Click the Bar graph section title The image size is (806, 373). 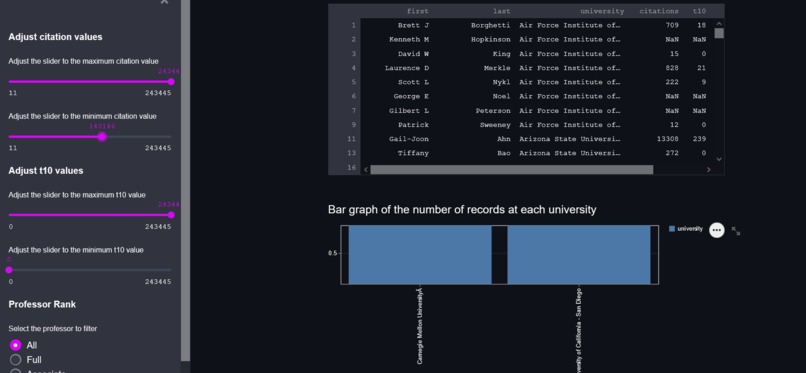(x=462, y=210)
